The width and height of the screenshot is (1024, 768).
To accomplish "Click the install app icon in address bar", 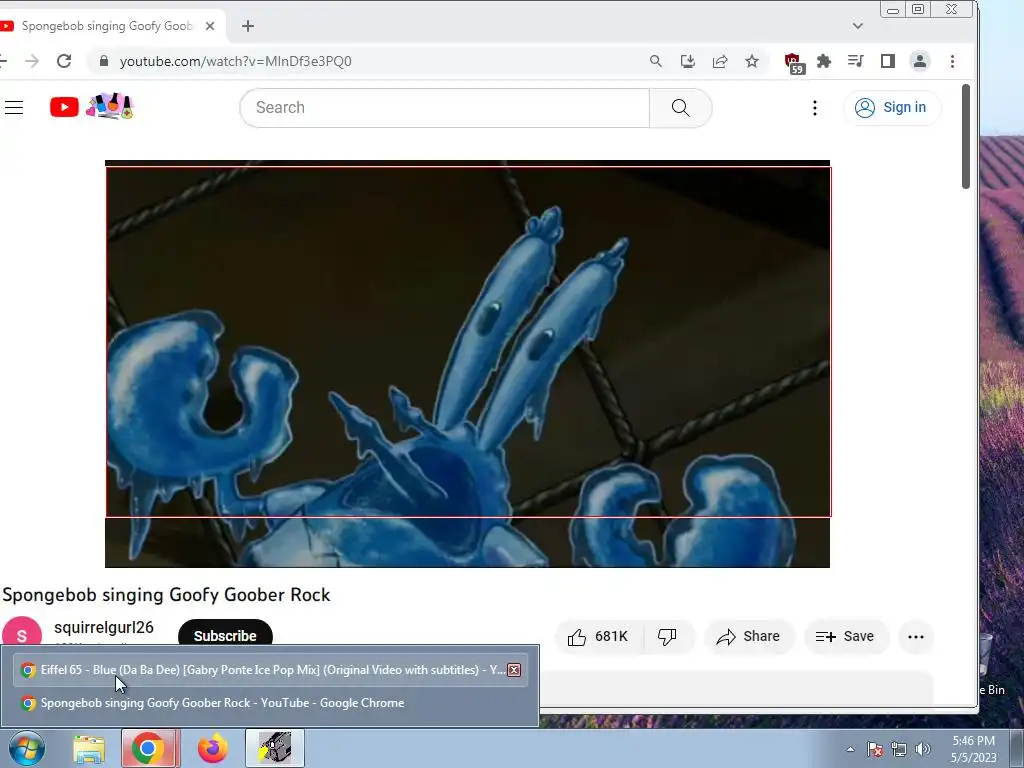I will click(x=688, y=61).
